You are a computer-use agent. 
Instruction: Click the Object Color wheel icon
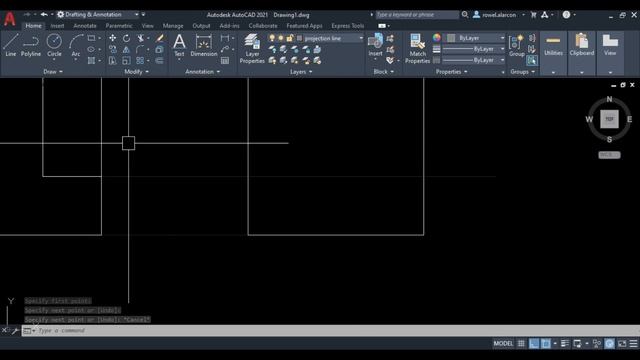coord(437,38)
